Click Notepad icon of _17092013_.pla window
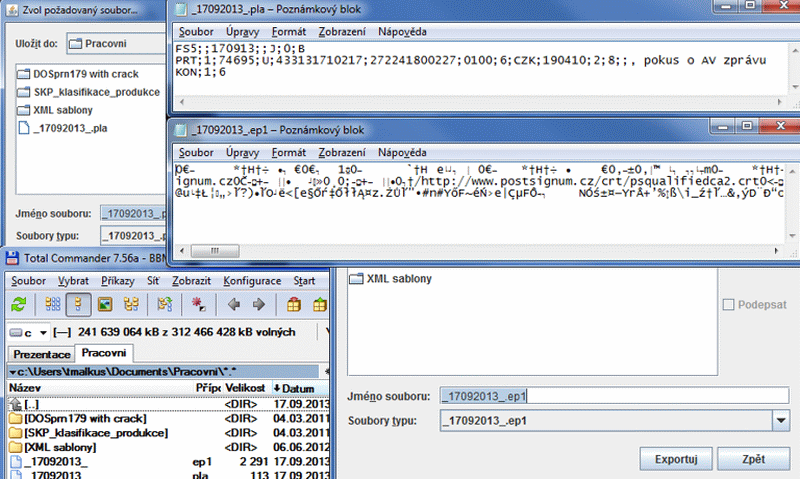Viewport: 800px width, 479px height. click(181, 9)
